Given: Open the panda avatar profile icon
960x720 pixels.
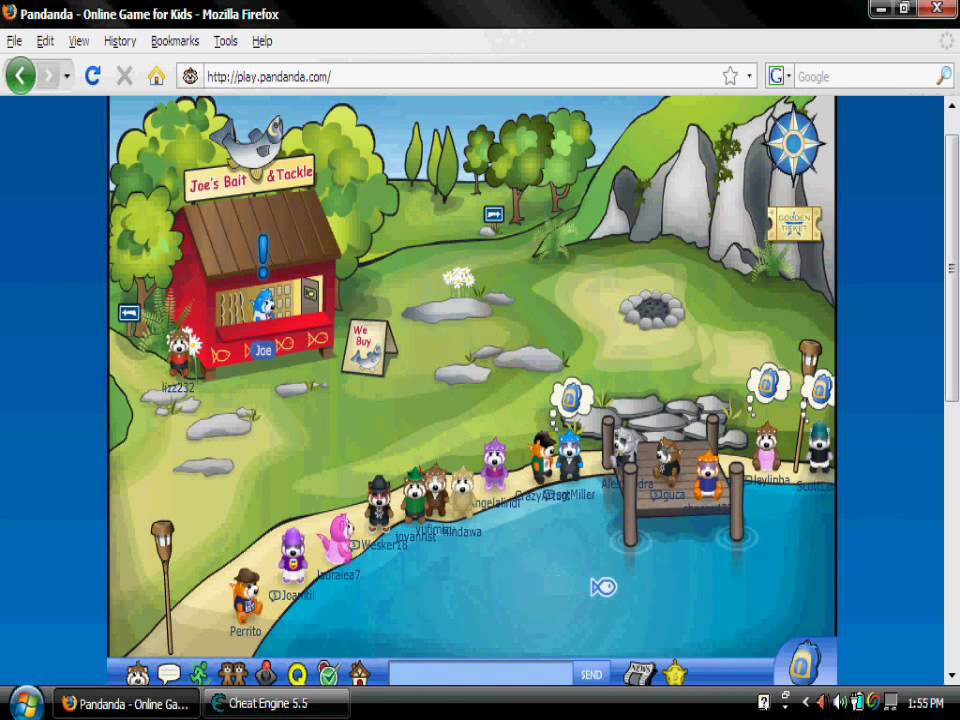Looking at the screenshot, I should coord(138,674).
